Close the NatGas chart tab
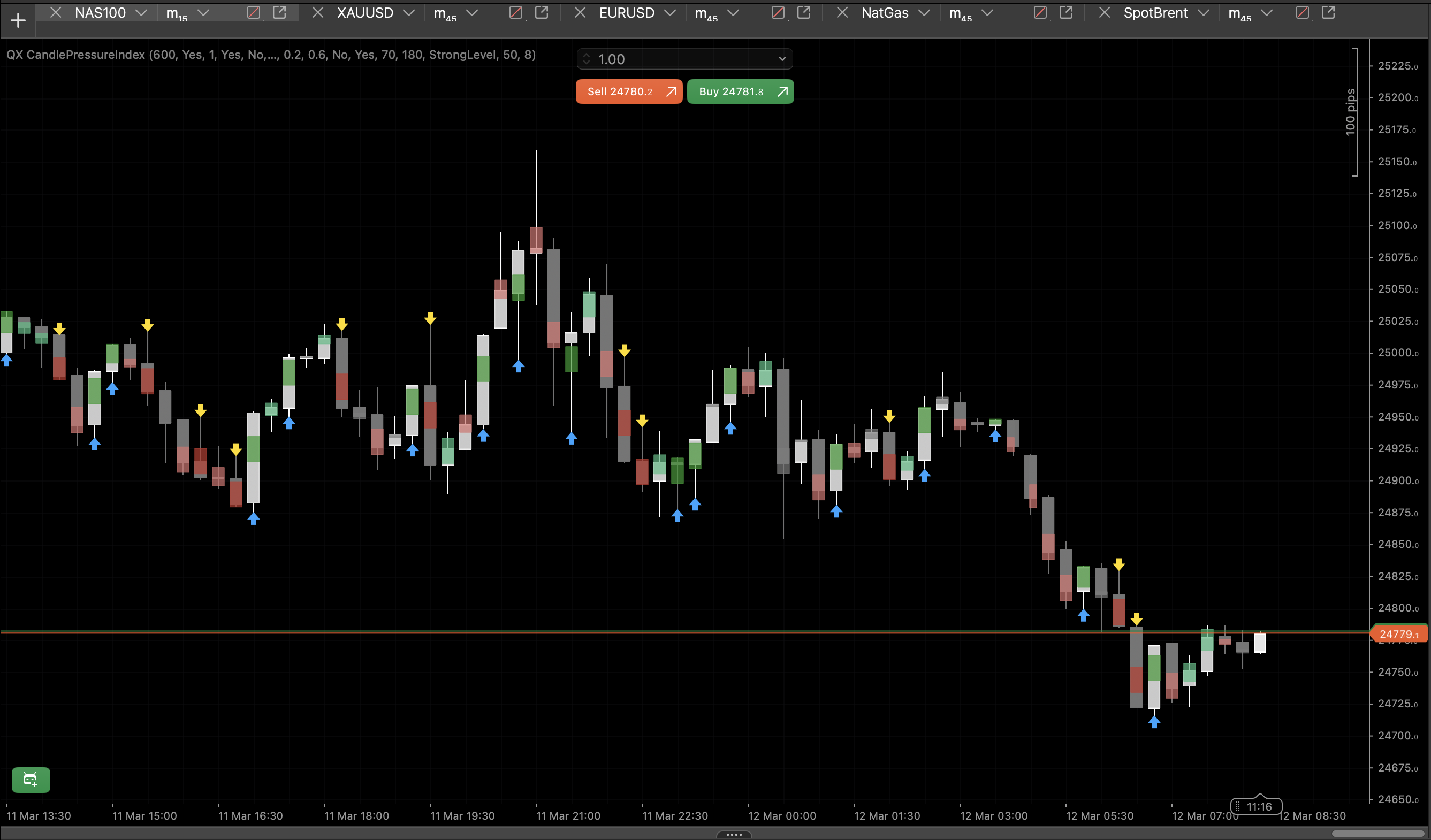The image size is (1431, 840). 842,12
